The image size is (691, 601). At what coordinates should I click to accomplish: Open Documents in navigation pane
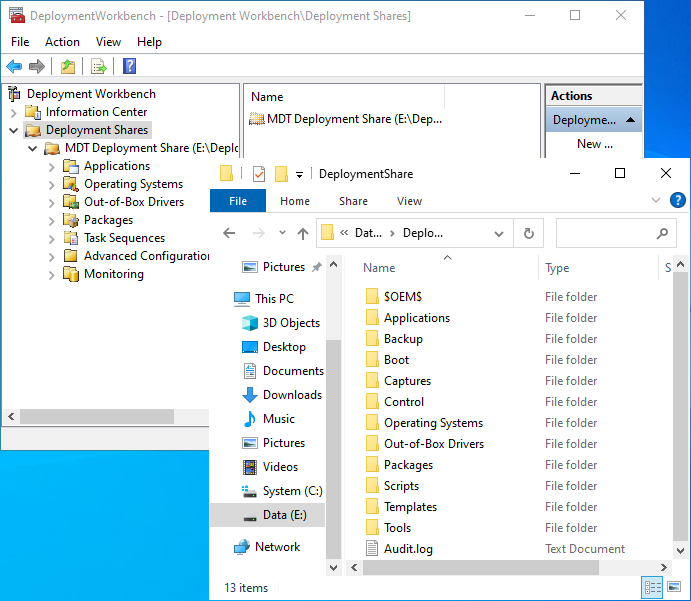pos(293,371)
